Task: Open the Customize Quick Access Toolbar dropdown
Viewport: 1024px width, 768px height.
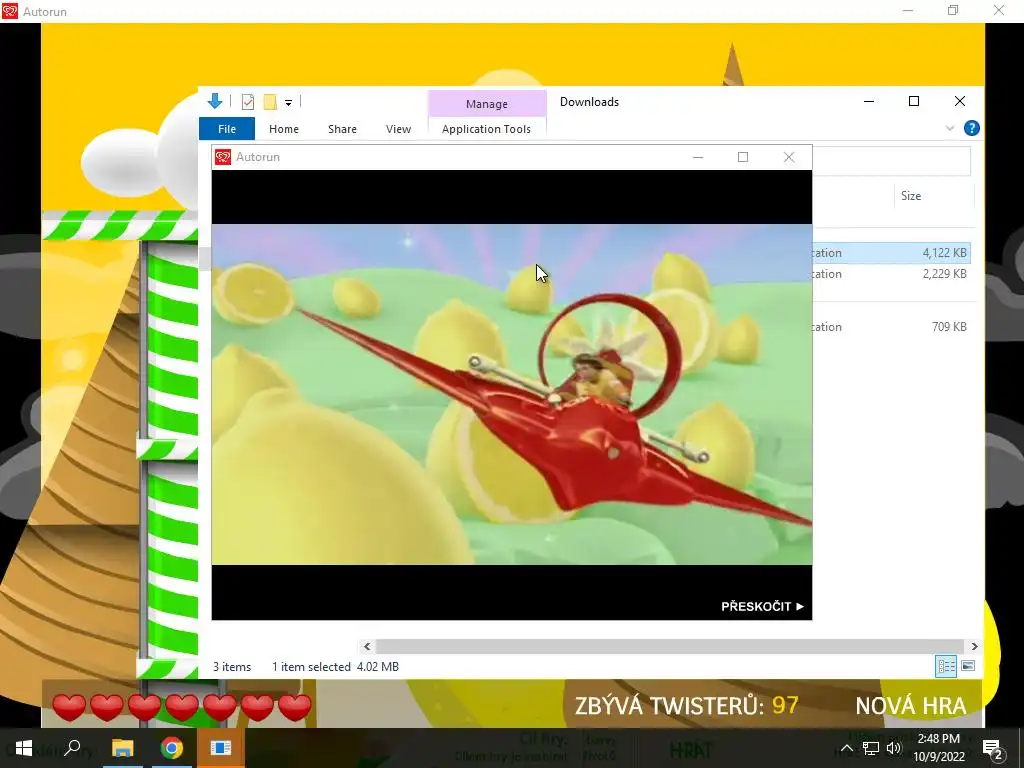Action: click(x=288, y=103)
